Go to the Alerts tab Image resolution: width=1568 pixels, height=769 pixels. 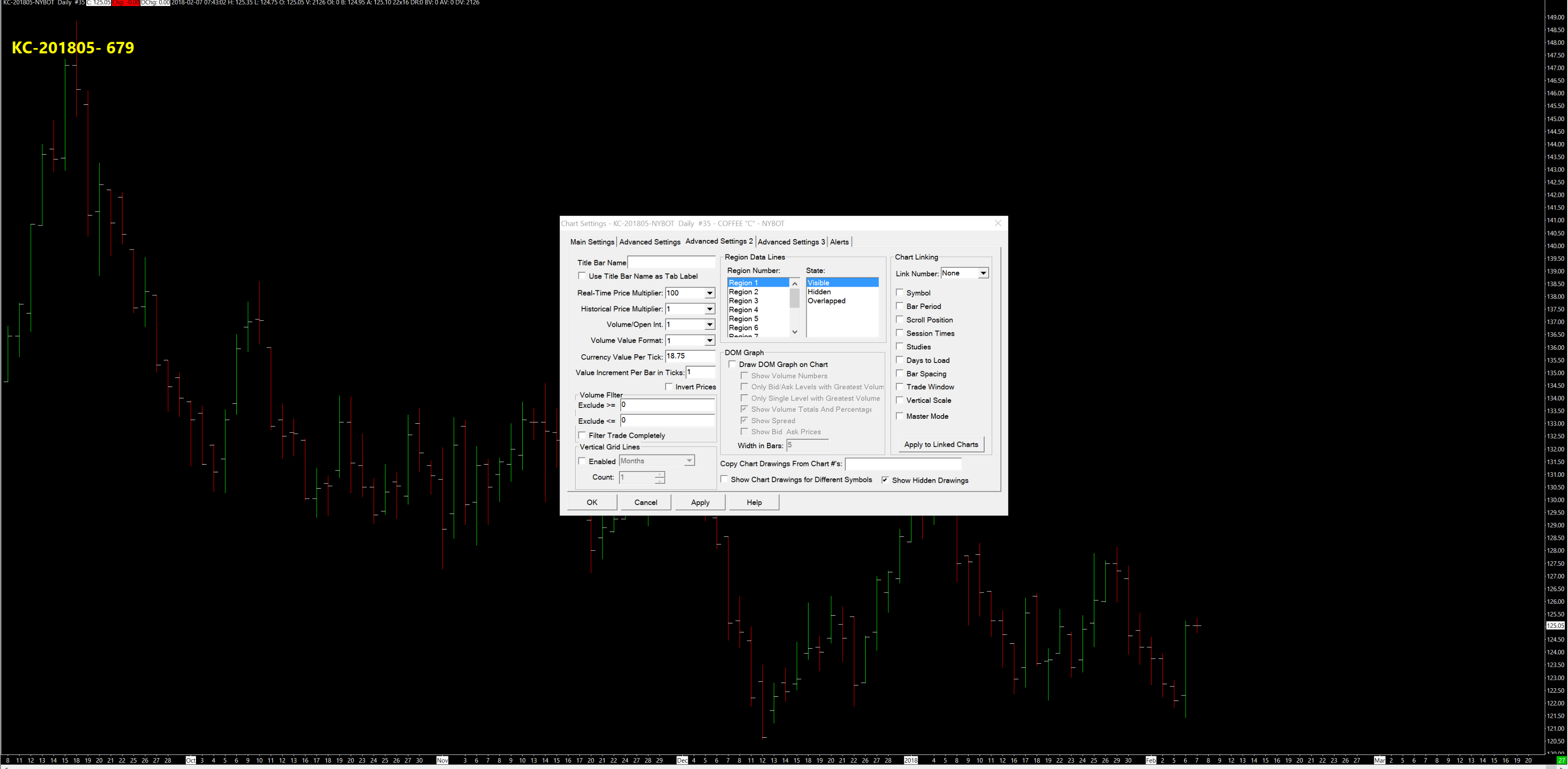[x=839, y=242]
